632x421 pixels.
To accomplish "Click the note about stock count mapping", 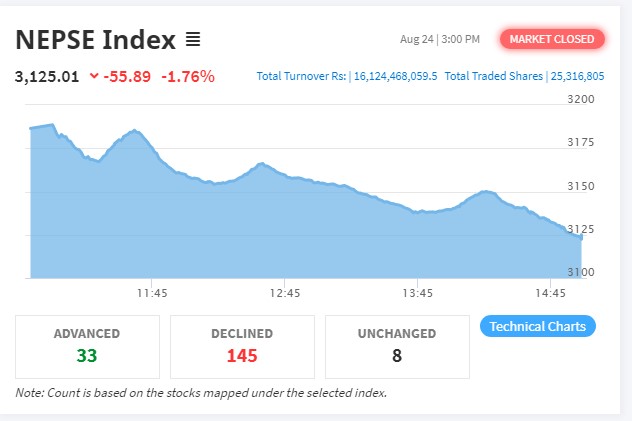I will coord(201,392).
